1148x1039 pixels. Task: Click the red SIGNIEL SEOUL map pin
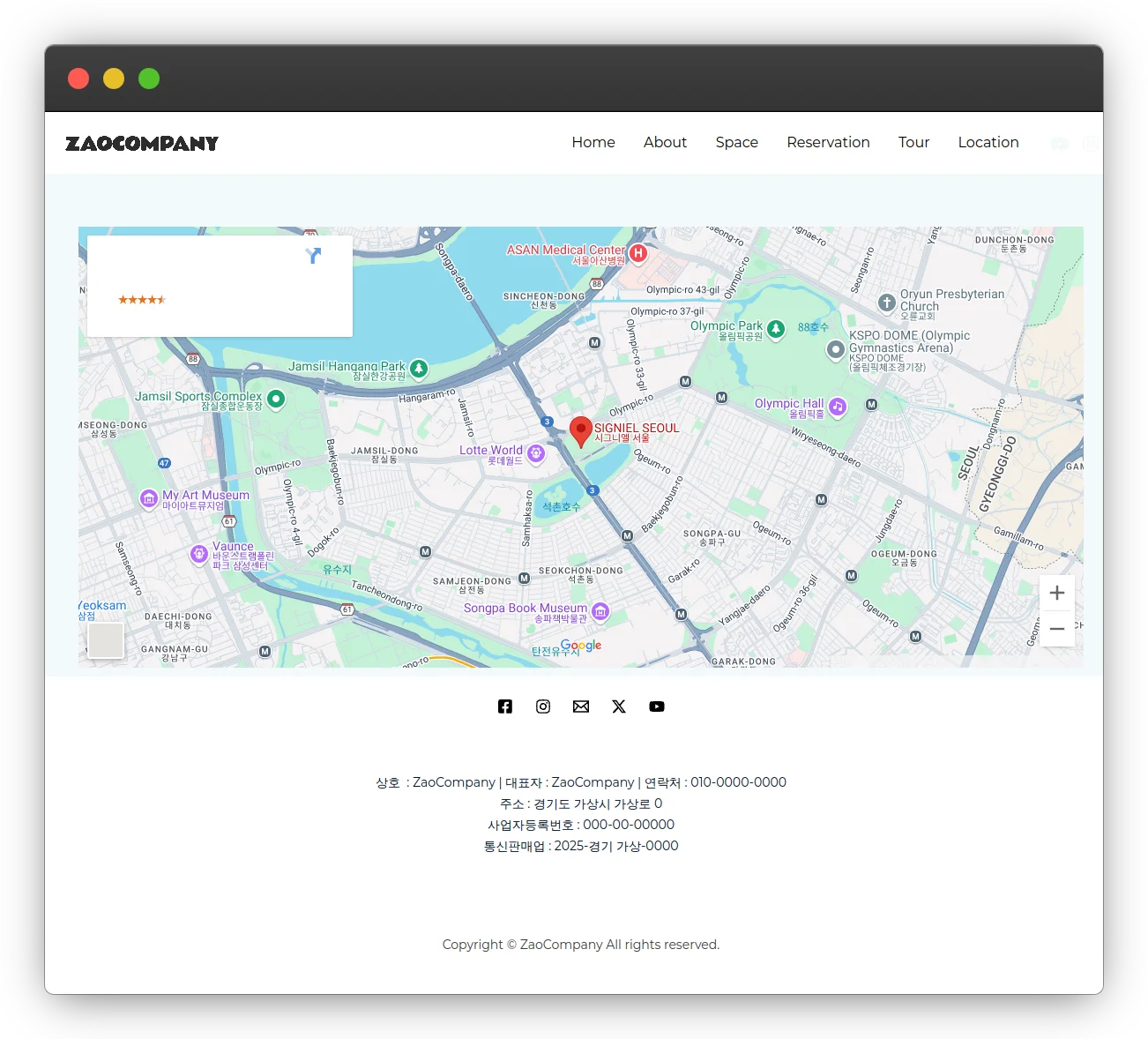tap(581, 432)
